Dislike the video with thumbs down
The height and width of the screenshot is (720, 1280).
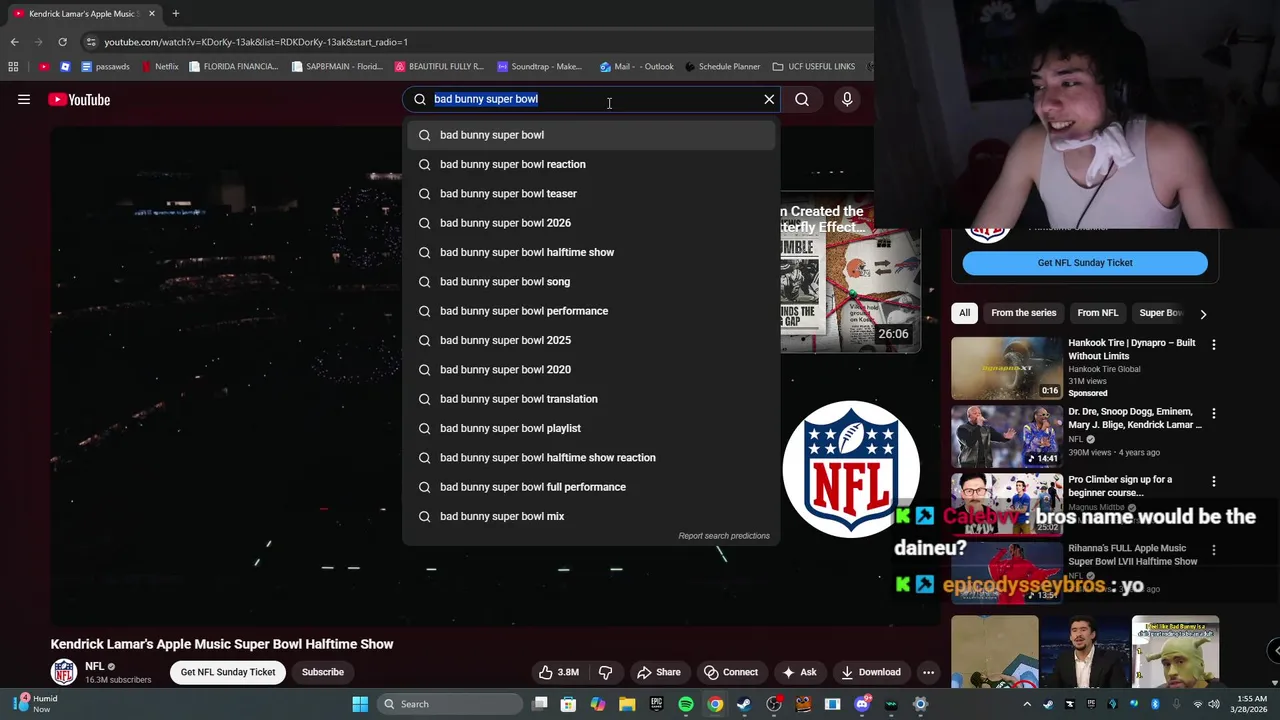coord(605,672)
